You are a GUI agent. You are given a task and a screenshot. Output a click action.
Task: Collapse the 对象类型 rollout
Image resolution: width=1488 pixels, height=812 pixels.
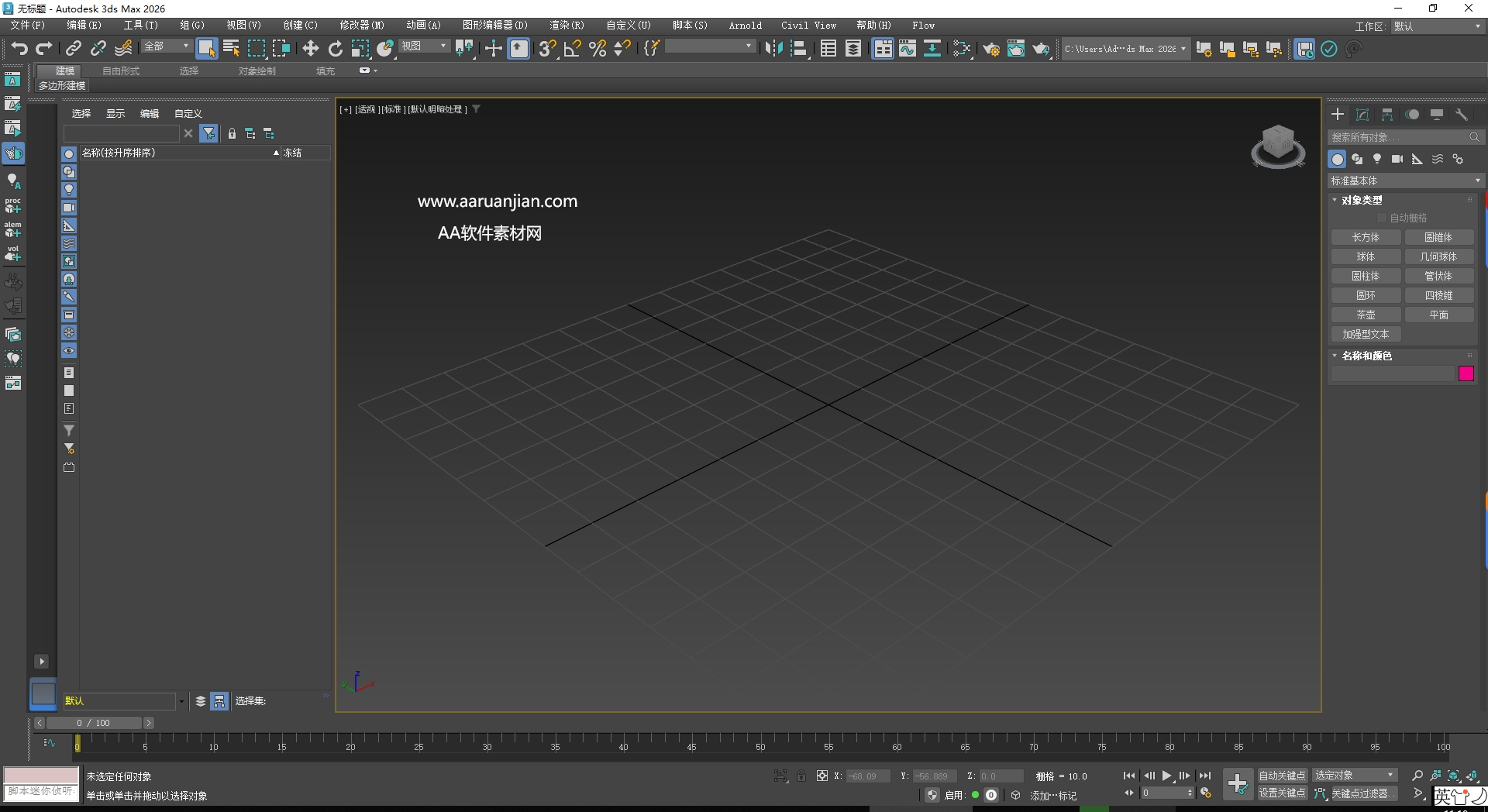click(1334, 199)
